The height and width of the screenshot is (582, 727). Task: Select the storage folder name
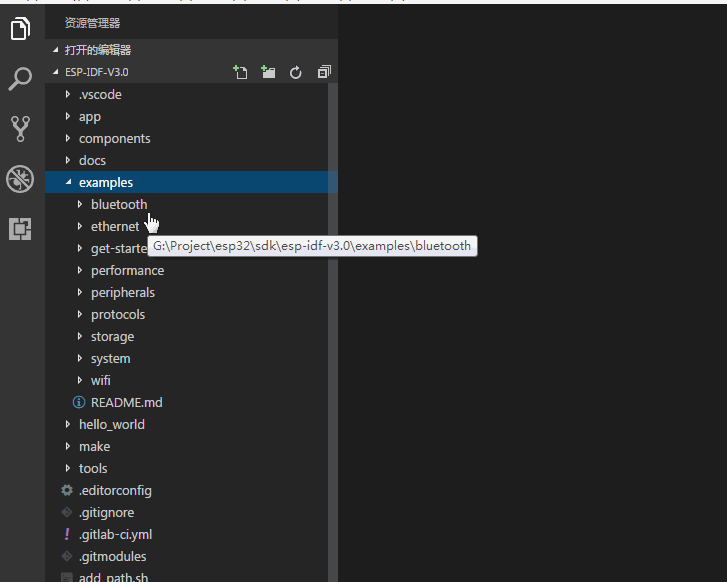coord(112,337)
